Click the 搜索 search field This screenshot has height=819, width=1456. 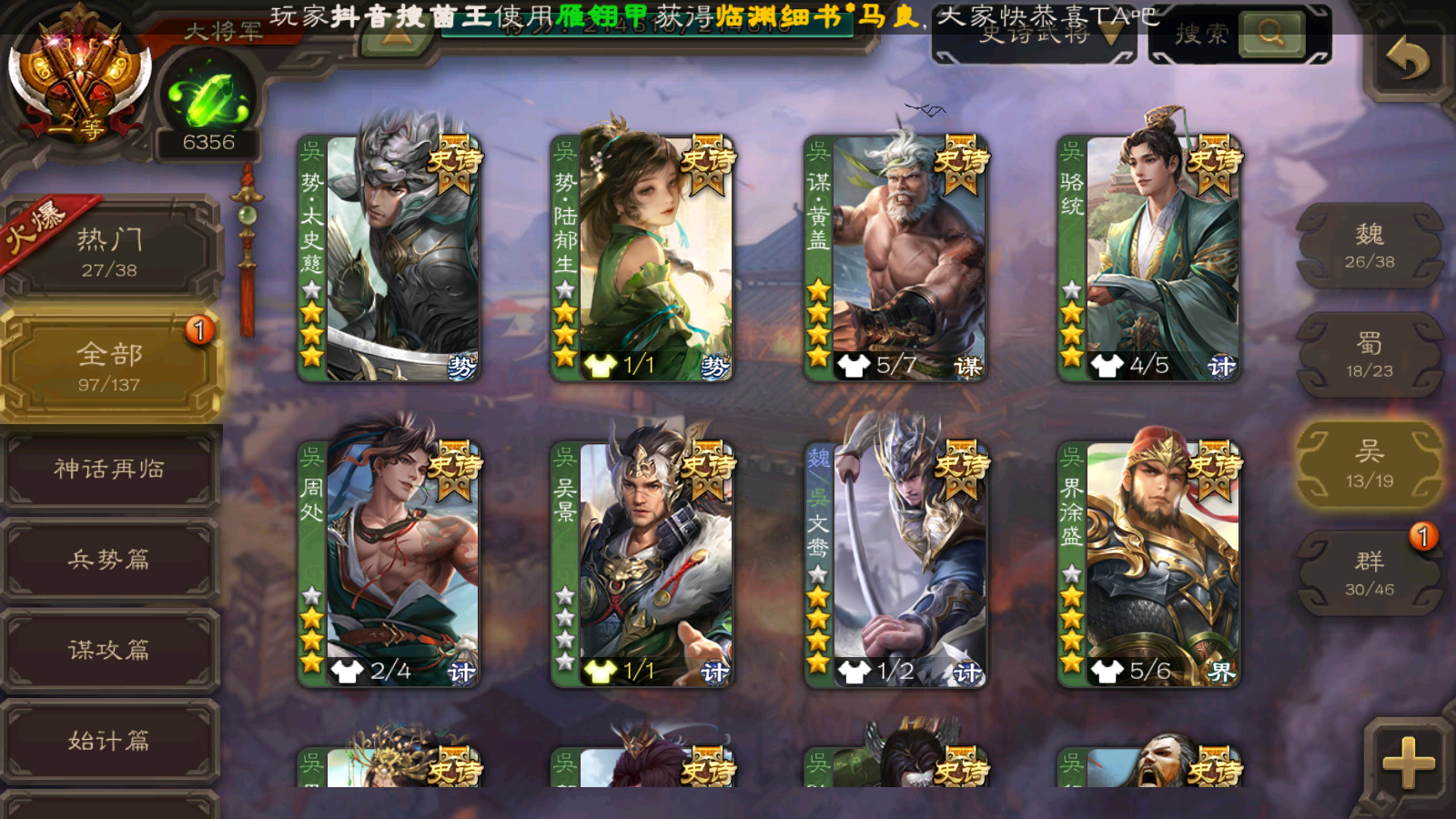[1201, 35]
